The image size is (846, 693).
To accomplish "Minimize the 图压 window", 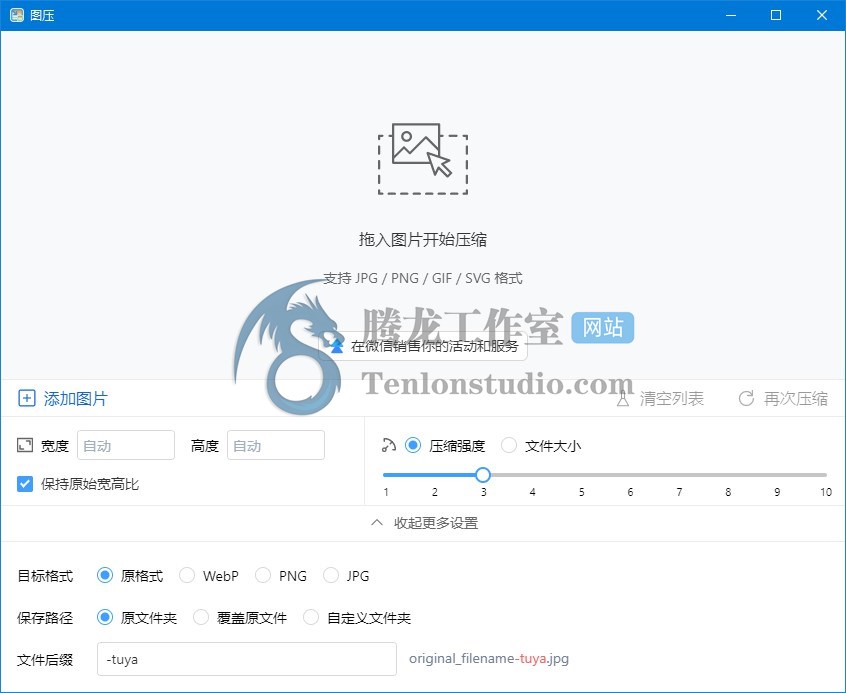I will [731, 15].
